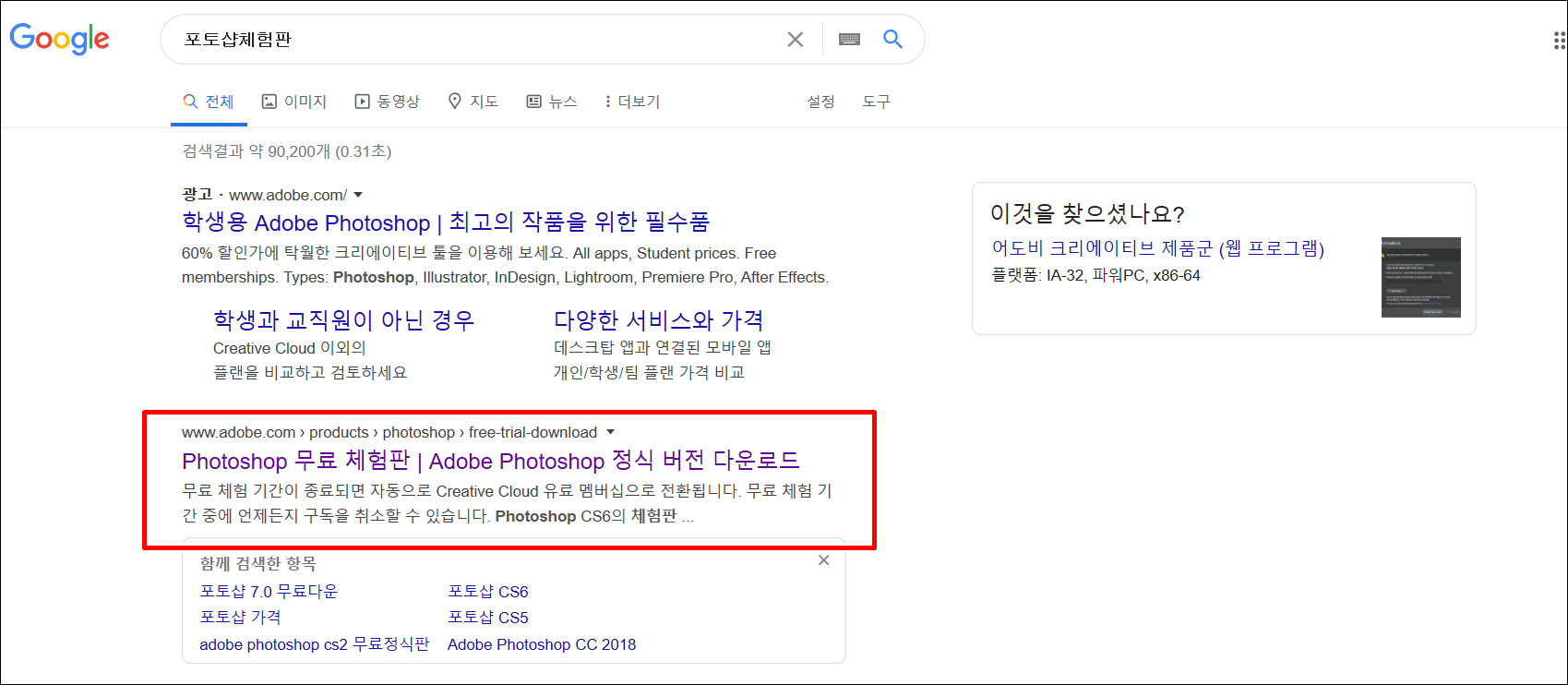Open 다양한 서비스와 가격 sitelink
The image size is (1568, 685).
[659, 320]
